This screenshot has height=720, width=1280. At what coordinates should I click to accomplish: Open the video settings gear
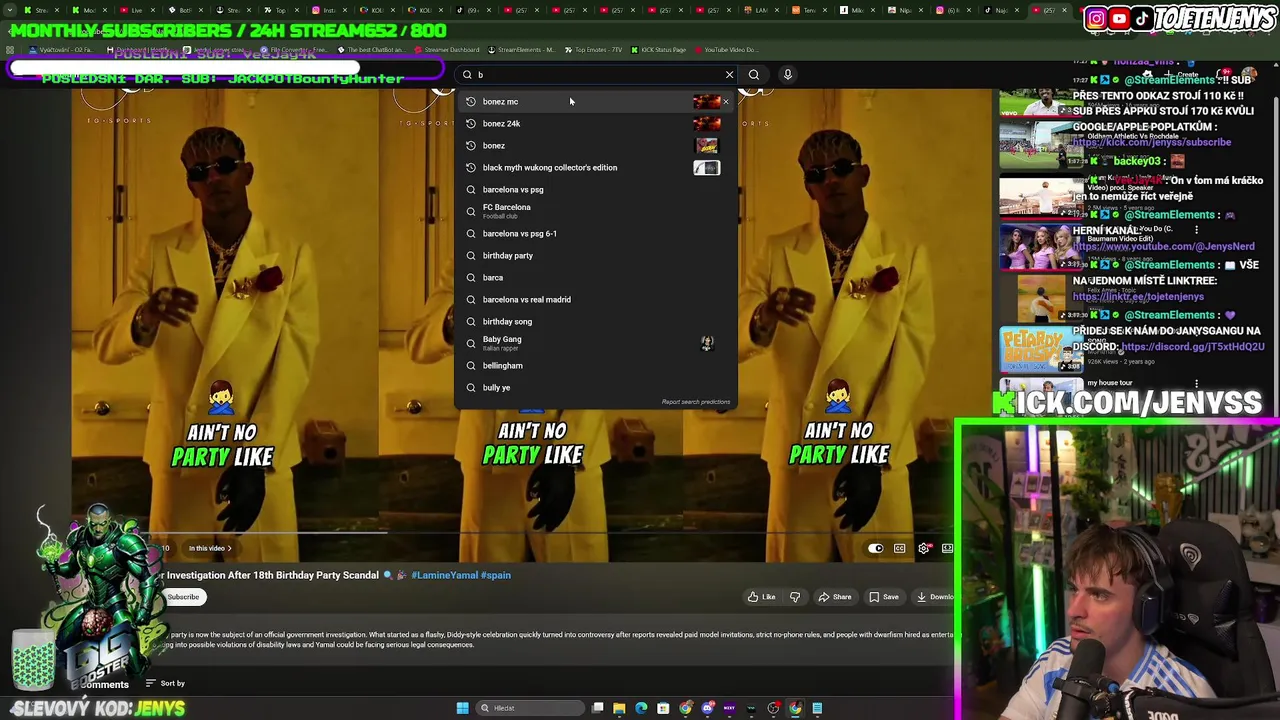pyautogui.click(x=924, y=548)
